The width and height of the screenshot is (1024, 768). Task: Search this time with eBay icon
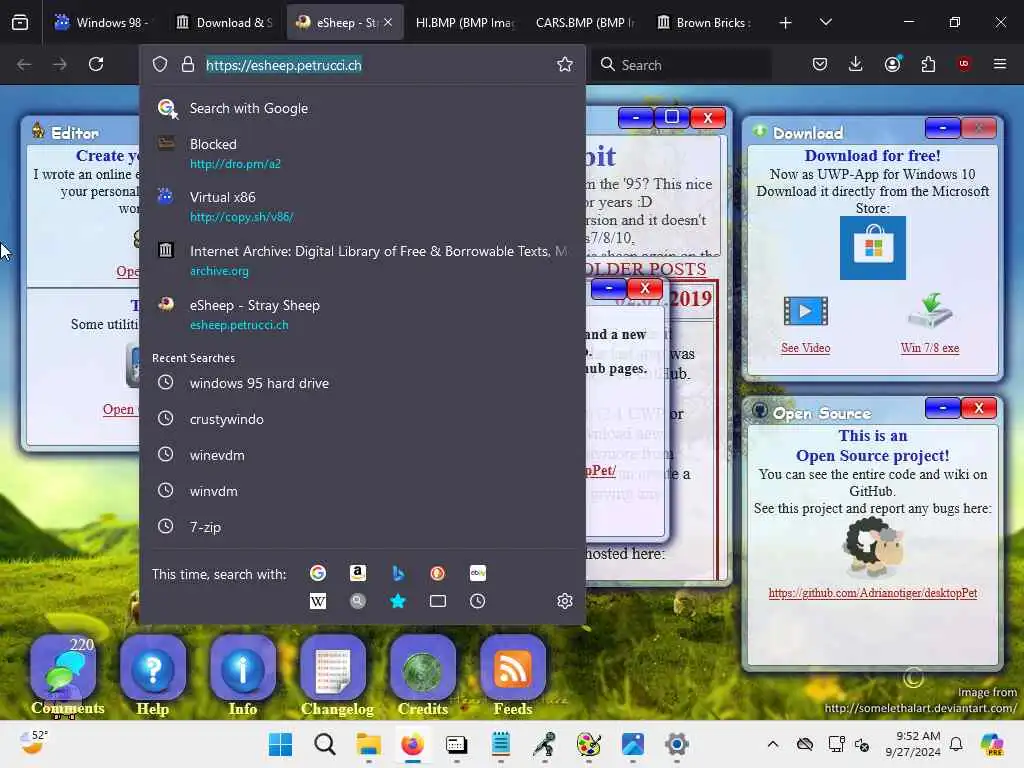tap(477, 573)
